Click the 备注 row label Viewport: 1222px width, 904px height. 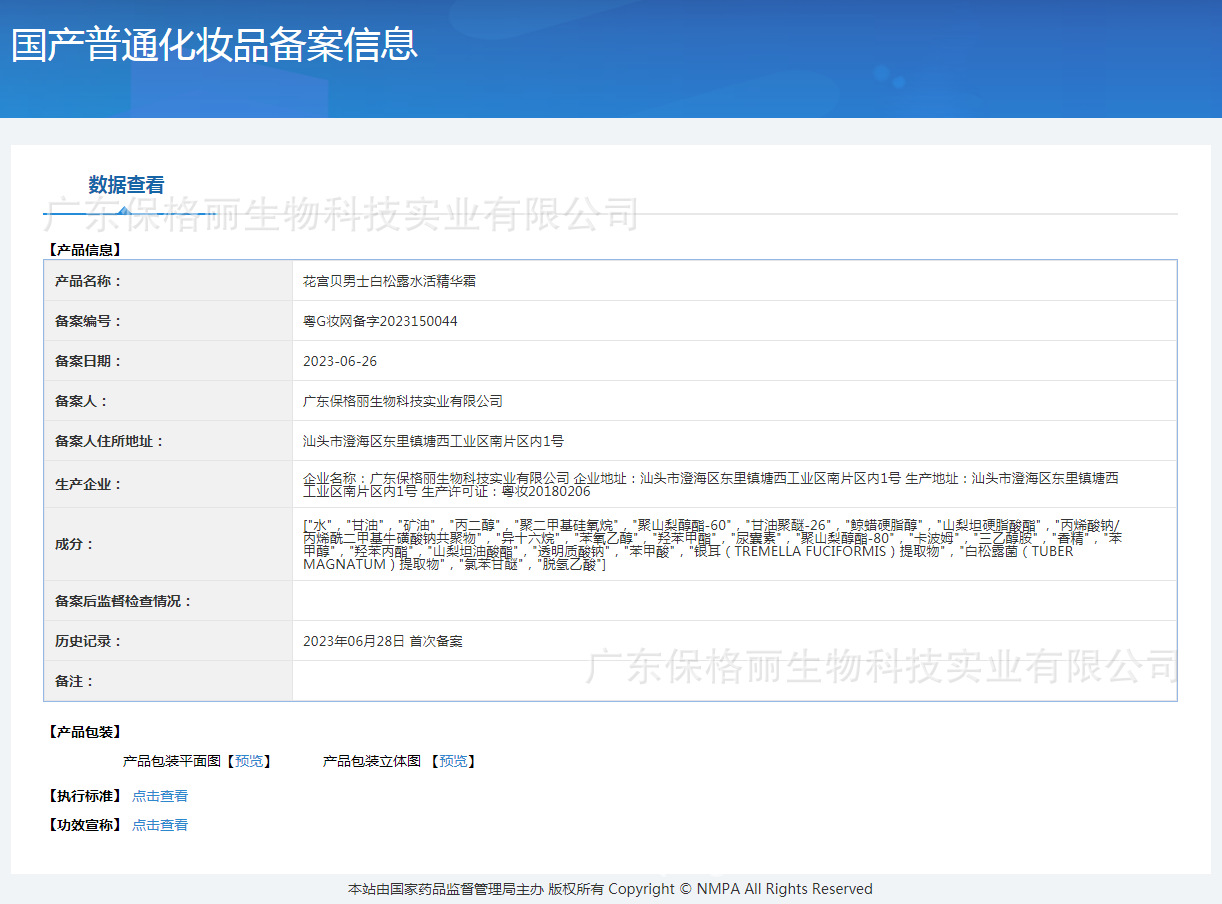(74, 681)
